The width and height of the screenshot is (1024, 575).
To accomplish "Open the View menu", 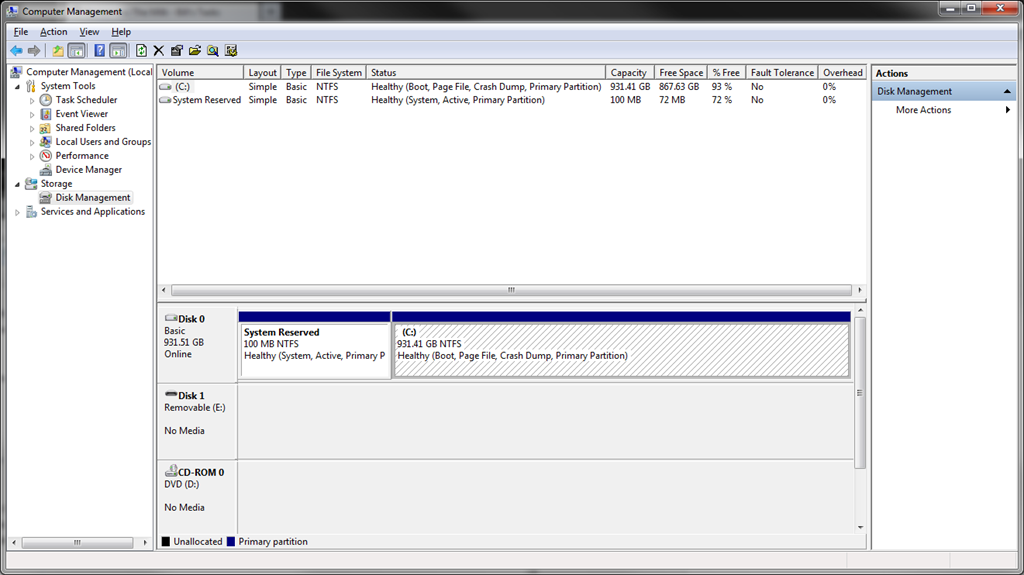I will (89, 31).
